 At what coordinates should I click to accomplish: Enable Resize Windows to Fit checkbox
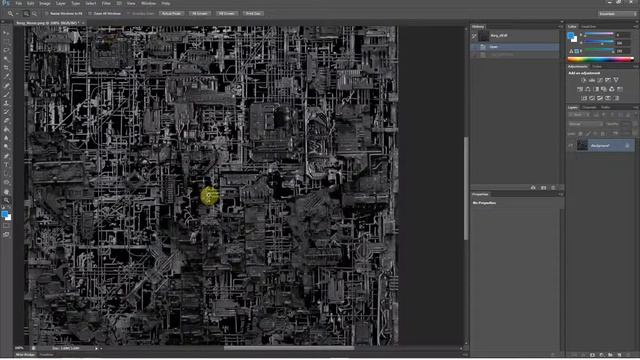coord(47,13)
